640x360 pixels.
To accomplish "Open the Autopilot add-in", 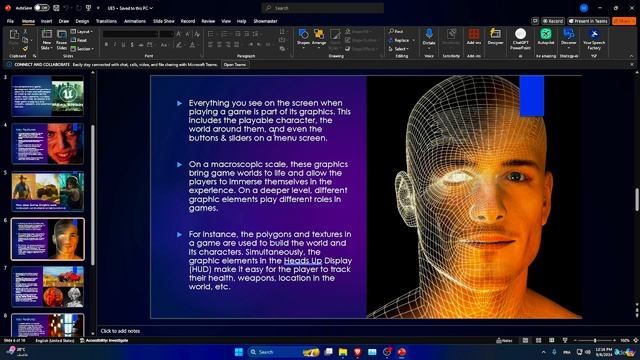I will [546, 37].
